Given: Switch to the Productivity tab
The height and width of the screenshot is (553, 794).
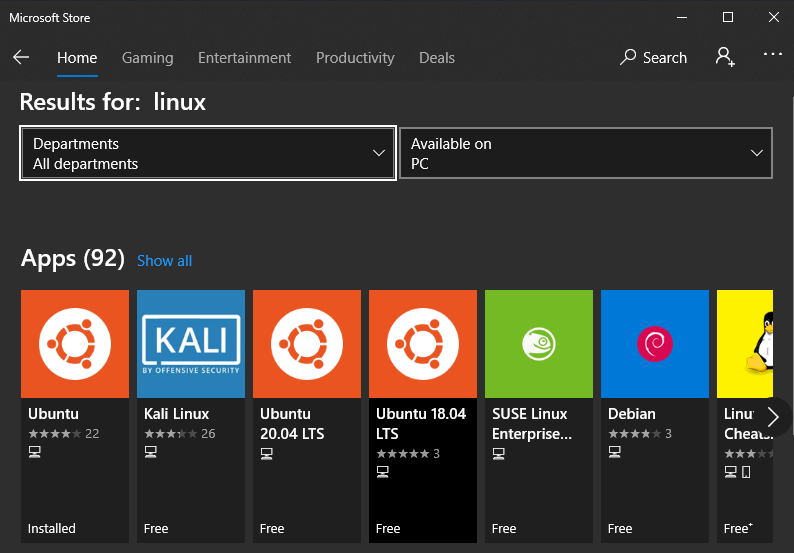Looking at the screenshot, I should (x=355, y=58).
